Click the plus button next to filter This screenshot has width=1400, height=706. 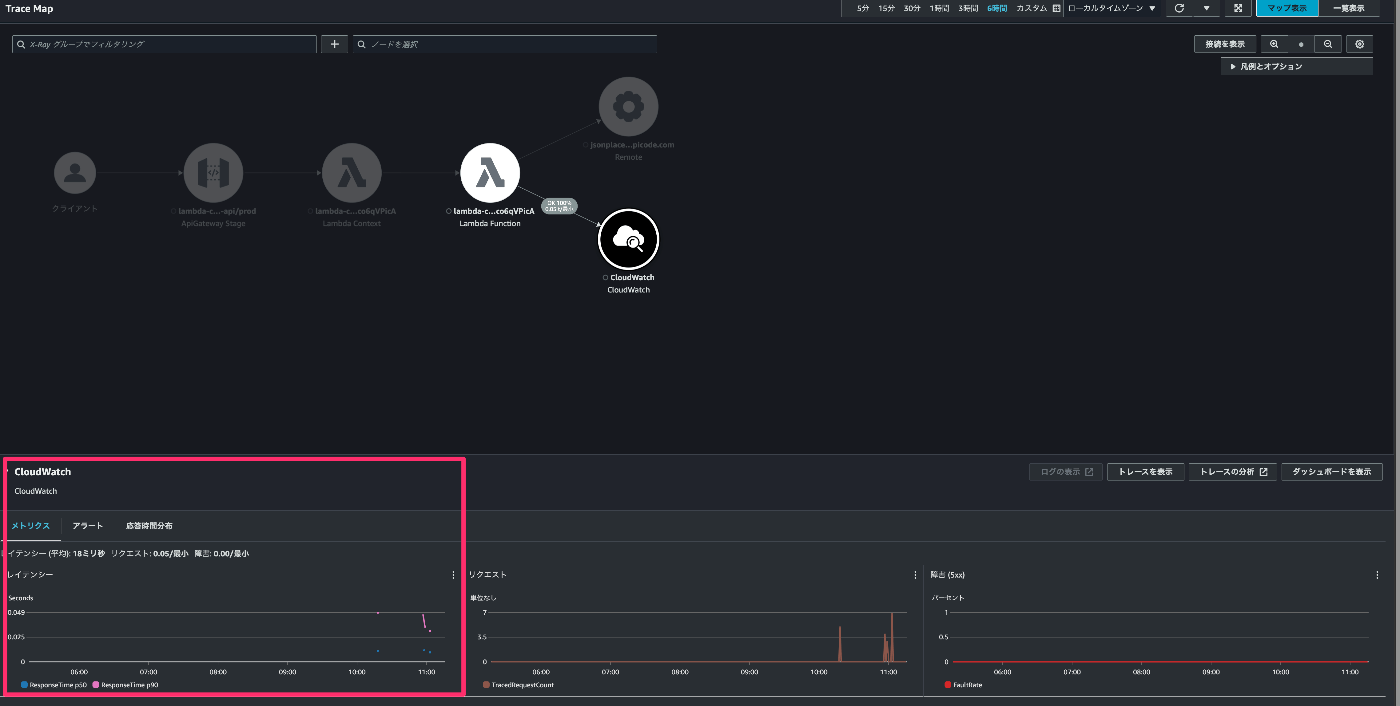tap(334, 44)
